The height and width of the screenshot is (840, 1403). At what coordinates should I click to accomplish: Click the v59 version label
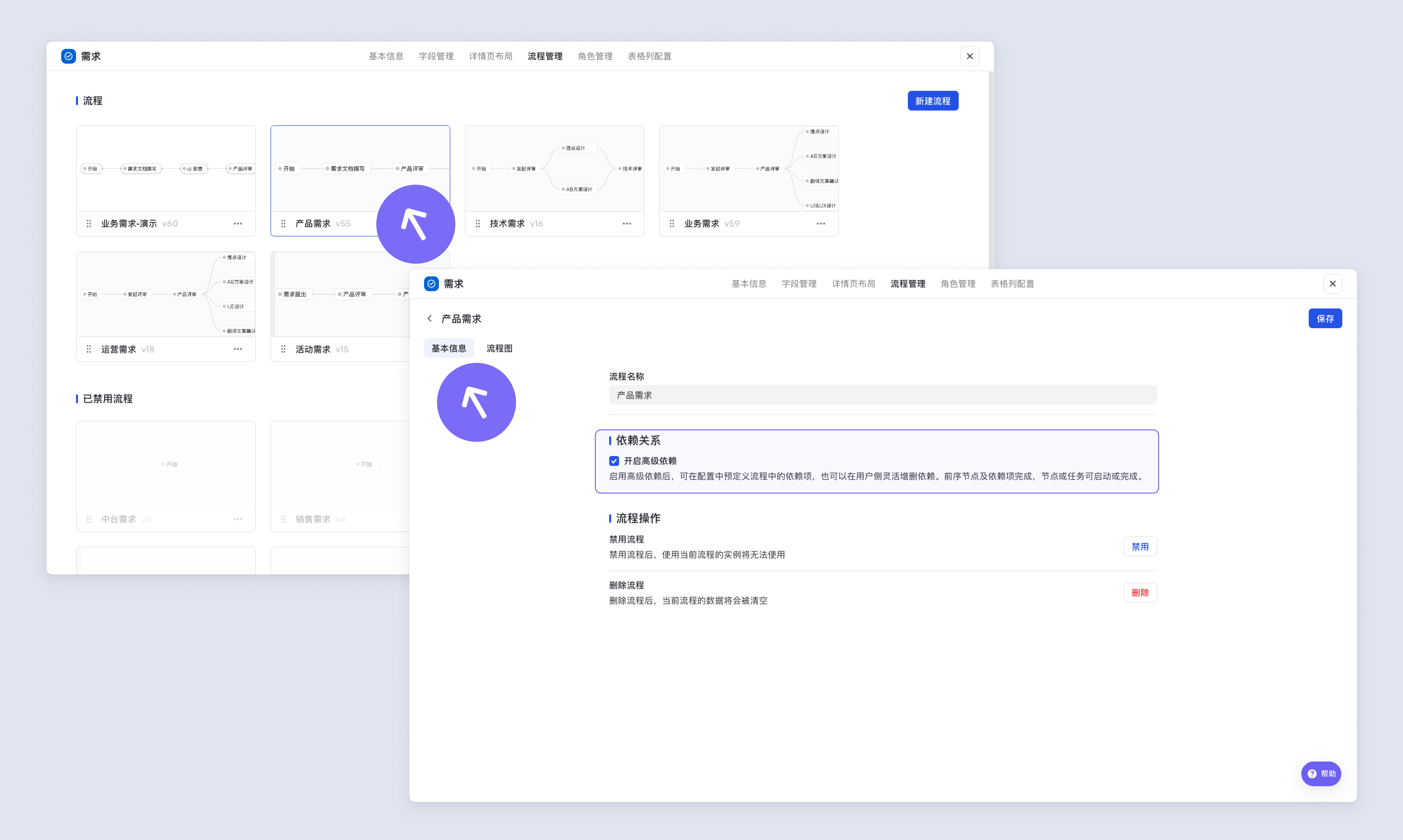732,224
